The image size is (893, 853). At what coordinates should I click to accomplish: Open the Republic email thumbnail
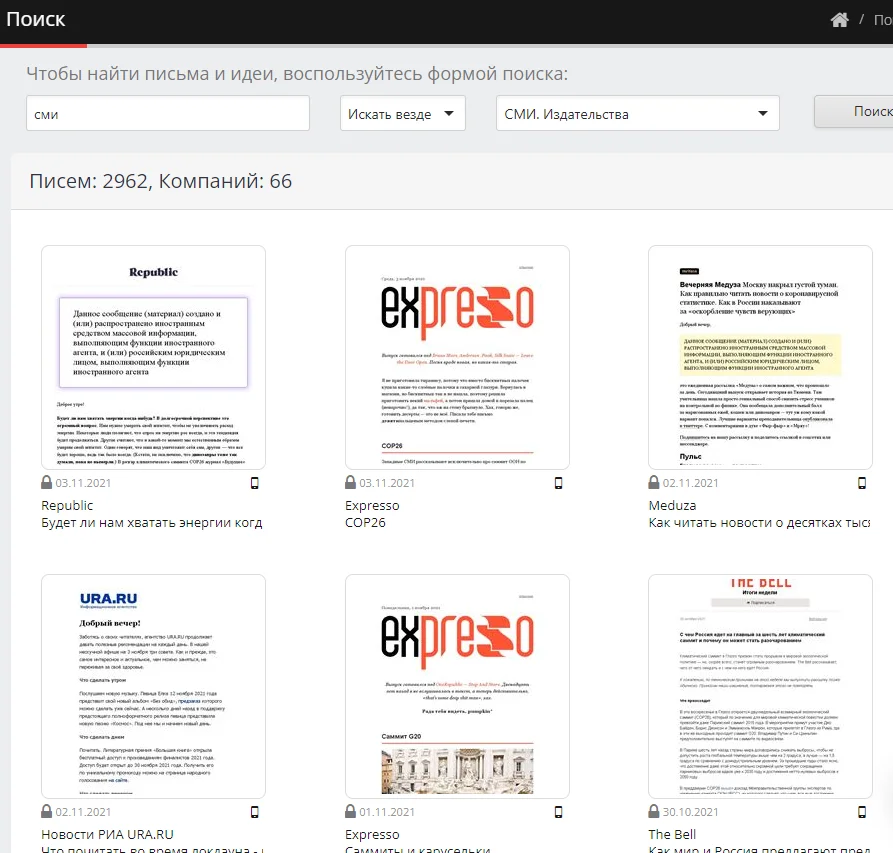[153, 357]
